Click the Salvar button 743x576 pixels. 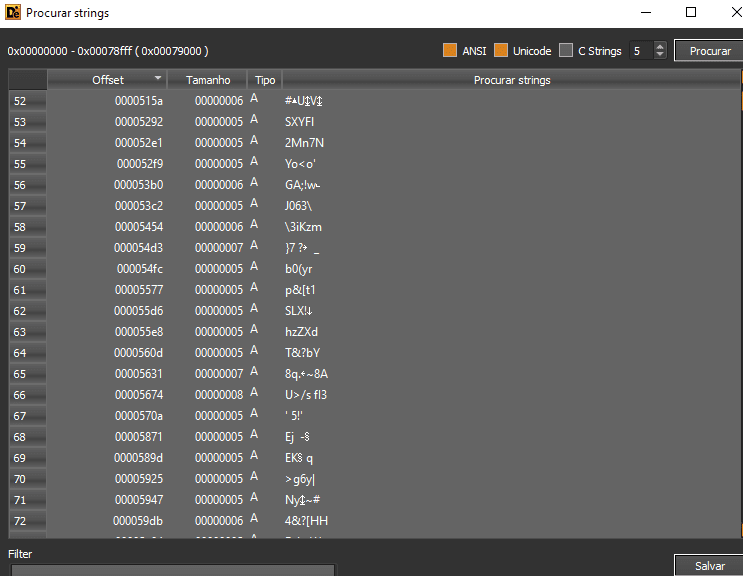click(709, 566)
